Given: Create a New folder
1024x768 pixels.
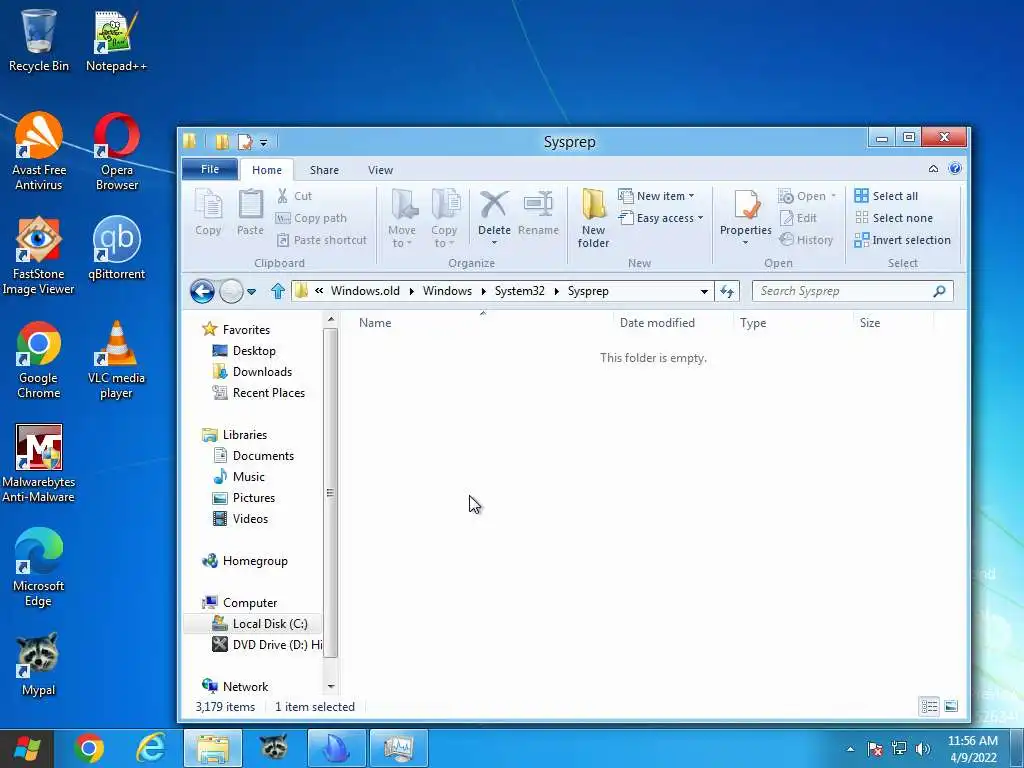Looking at the screenshot, I should pyautogui.click(x=594, y=219).
